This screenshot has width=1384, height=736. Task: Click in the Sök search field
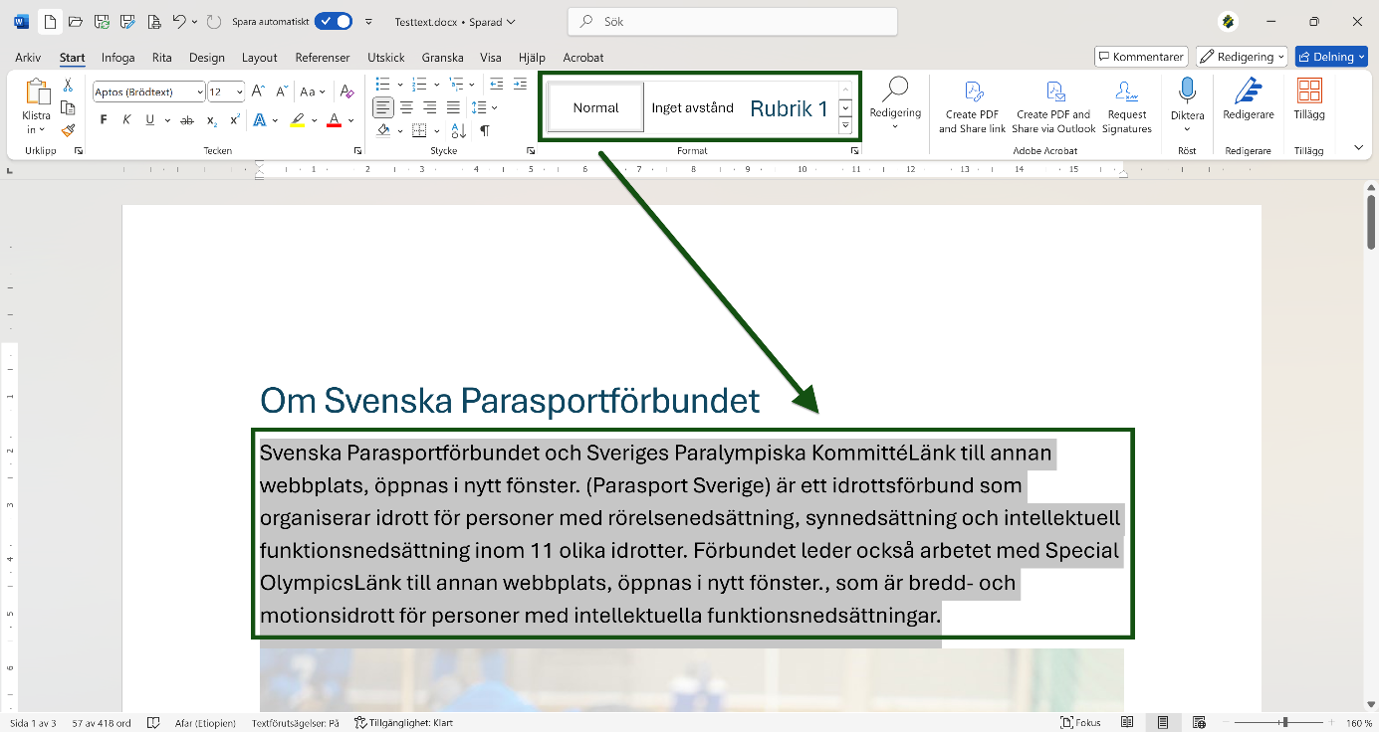click(732, 21)
